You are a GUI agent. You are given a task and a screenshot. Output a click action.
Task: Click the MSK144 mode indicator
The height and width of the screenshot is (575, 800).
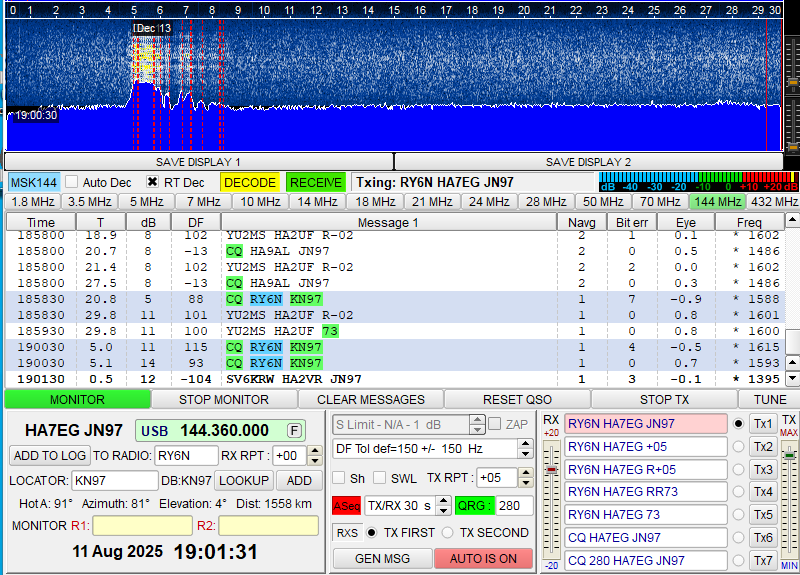tap(33, 183)
